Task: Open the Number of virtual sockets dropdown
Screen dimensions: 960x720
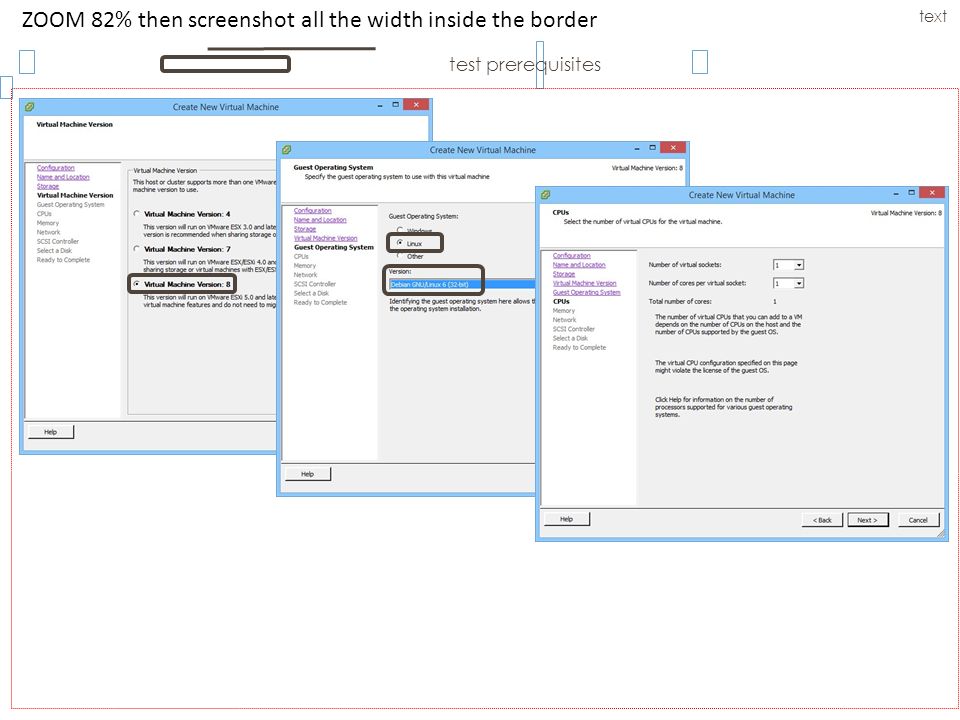Action: (x=798, y=265)
